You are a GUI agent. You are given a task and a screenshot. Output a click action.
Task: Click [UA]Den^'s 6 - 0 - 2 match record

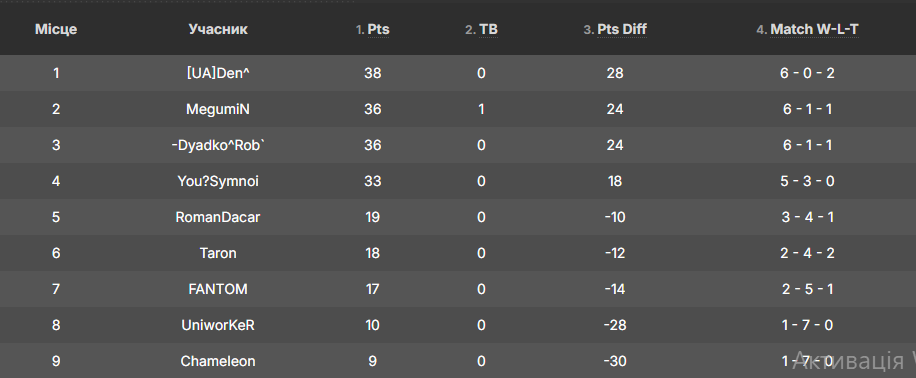(807, 73)
